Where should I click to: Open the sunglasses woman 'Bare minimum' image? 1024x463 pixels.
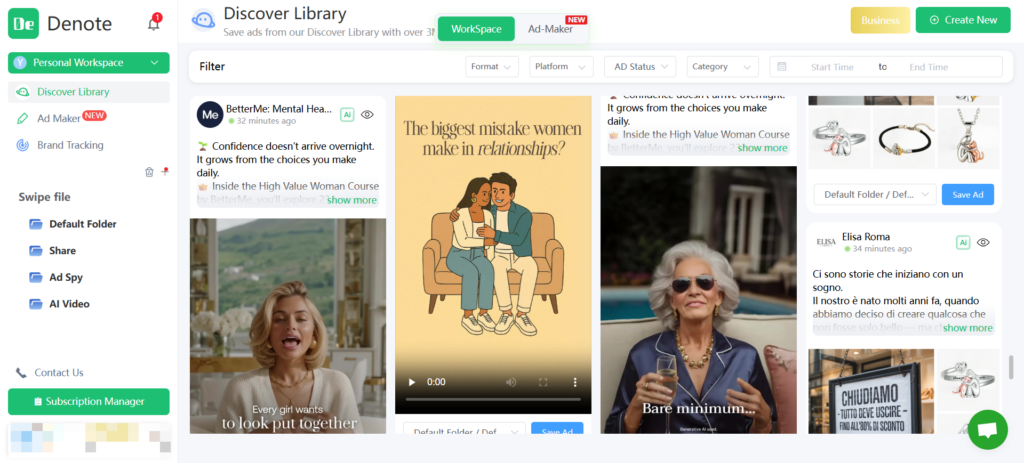pos(699,300)
